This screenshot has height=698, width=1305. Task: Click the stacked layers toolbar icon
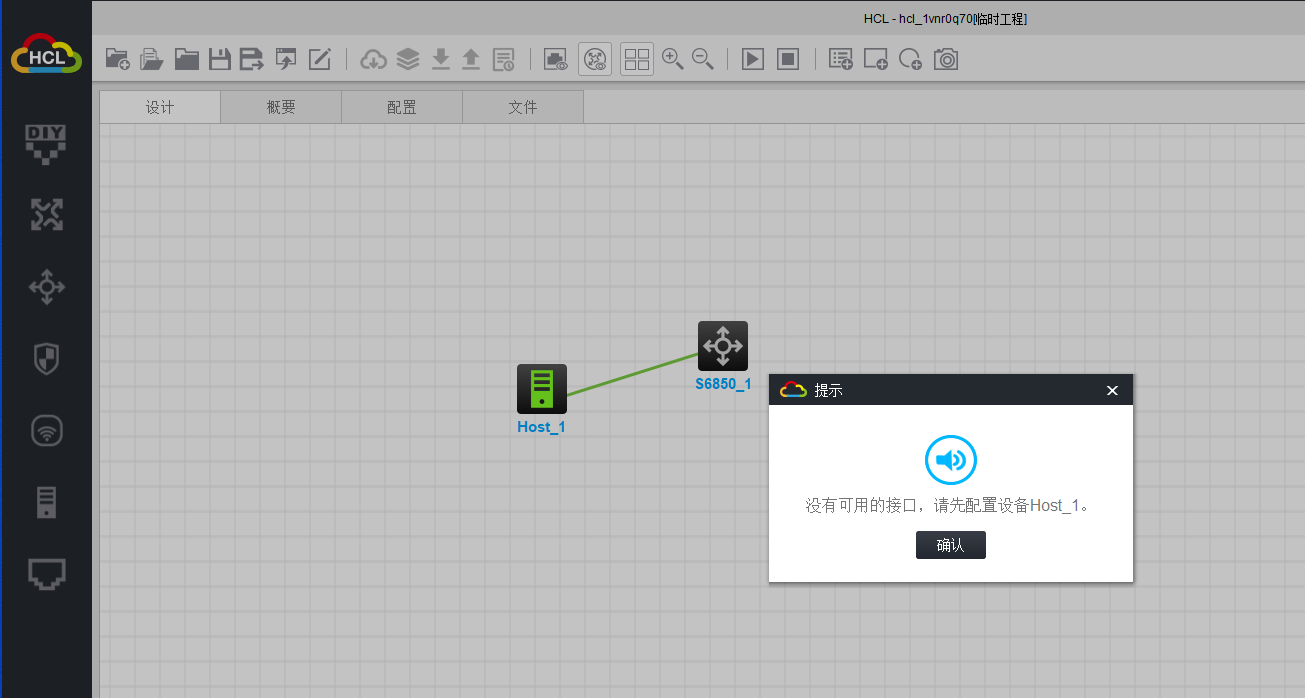pos(408,59)
